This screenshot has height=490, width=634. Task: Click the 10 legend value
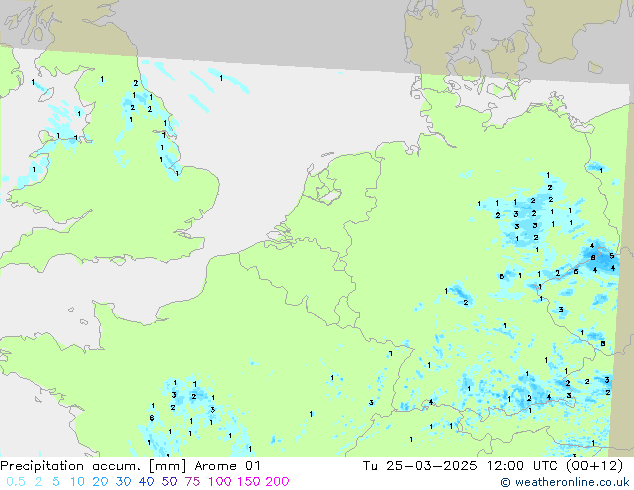(77, 482)
